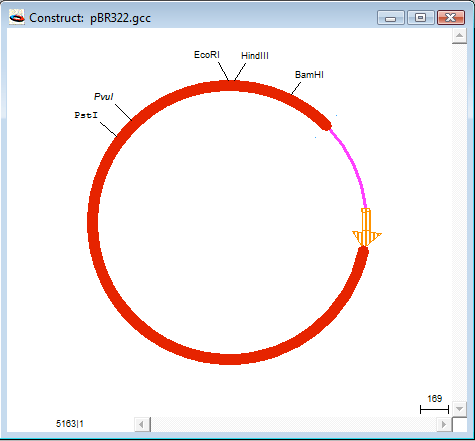Click the vertical scrollbar down arrow
This screenshot has width=475, height=441.
tap(459, 409)
